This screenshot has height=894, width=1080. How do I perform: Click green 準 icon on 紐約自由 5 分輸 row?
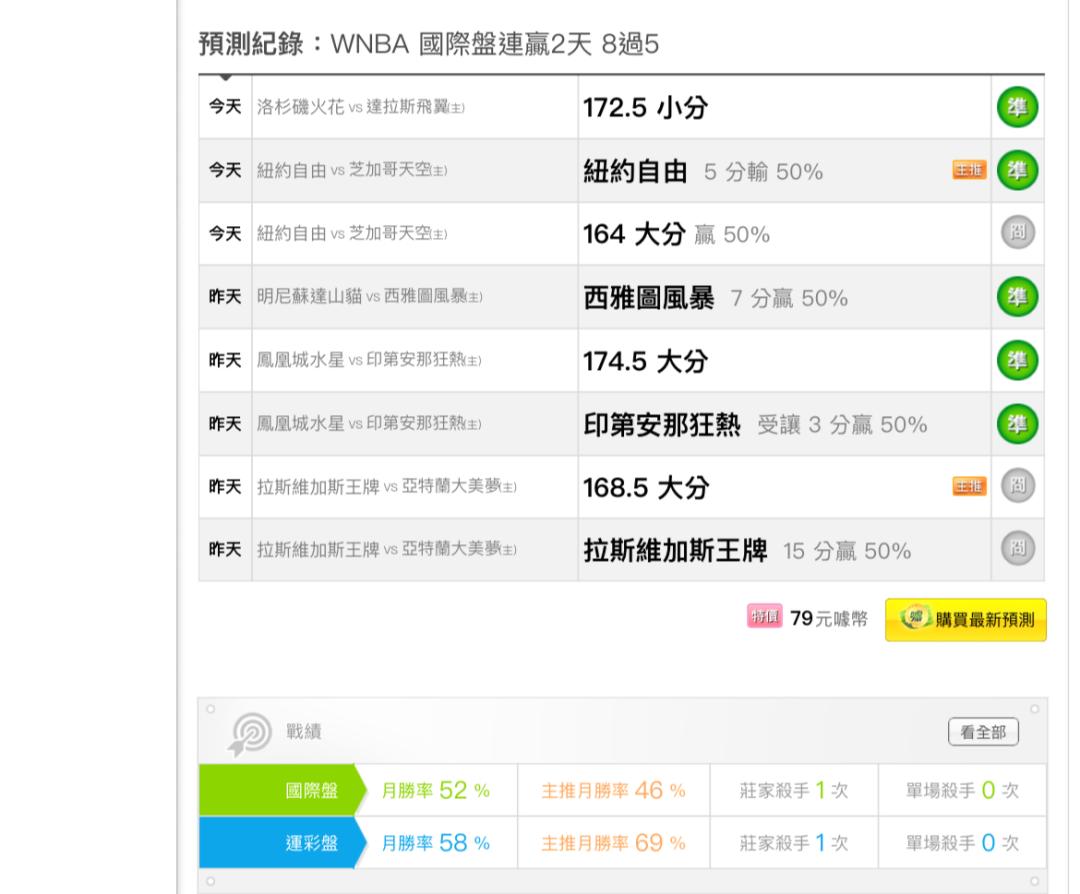pyautogui.click(x=1017, y=170)
